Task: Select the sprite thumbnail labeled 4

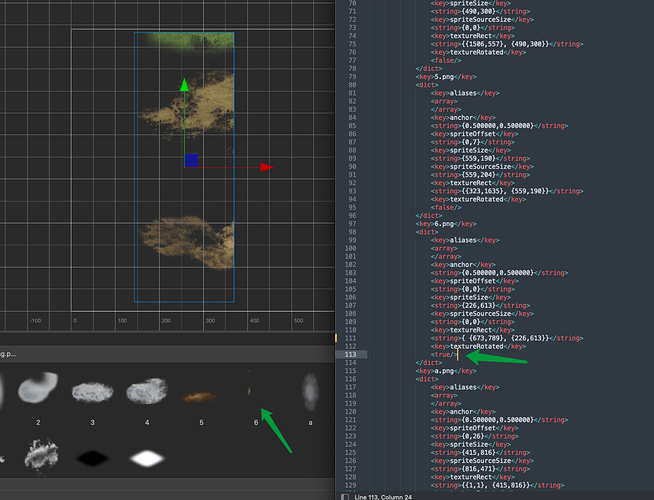Action: coord(146,391)
